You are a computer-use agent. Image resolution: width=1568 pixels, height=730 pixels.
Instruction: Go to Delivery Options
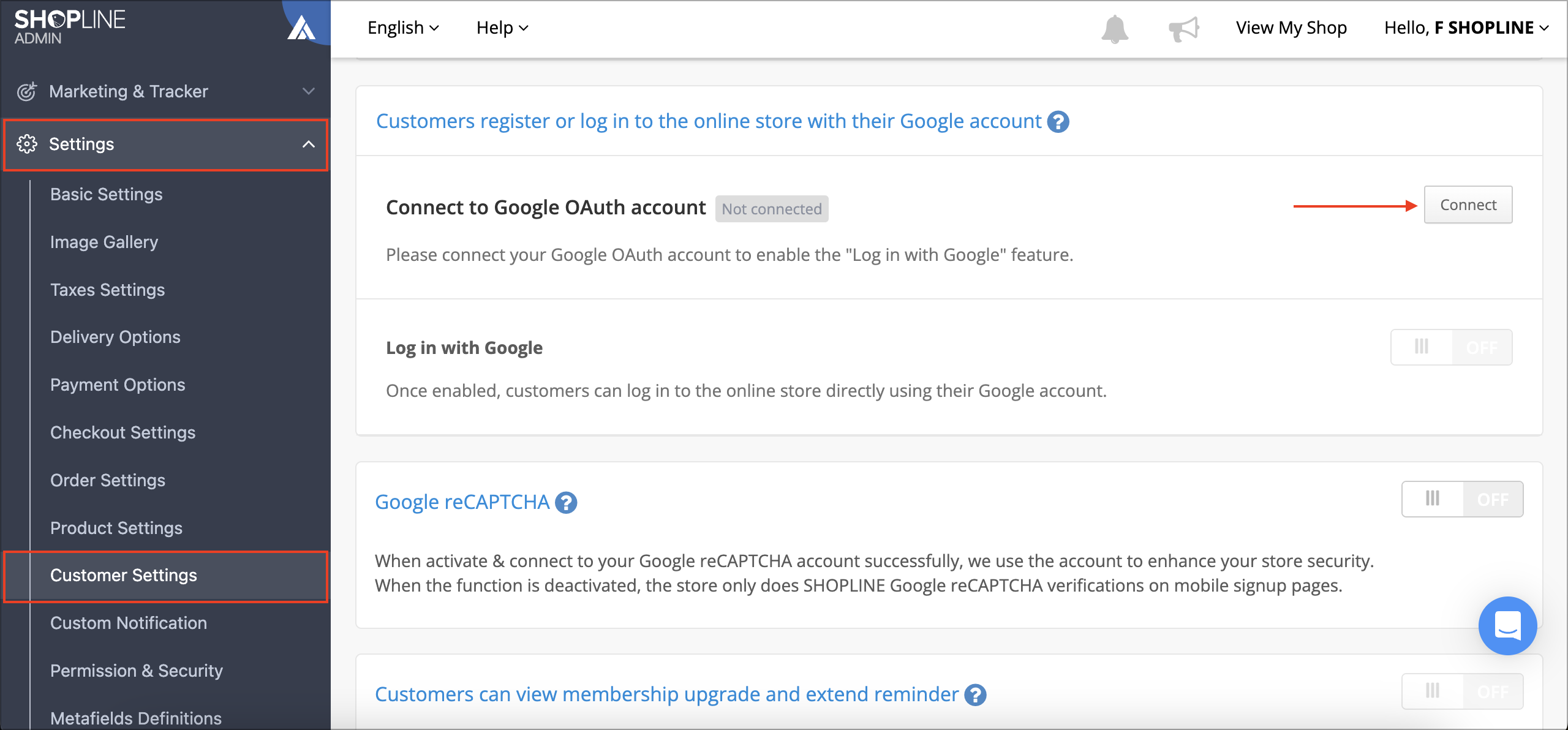click(115, 337)
